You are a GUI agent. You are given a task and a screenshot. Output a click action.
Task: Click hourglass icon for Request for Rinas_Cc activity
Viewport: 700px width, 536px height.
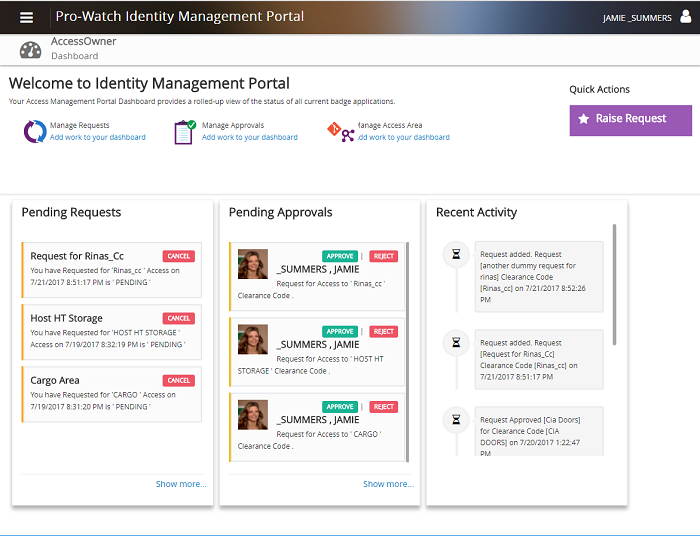(x=456, y=343)
